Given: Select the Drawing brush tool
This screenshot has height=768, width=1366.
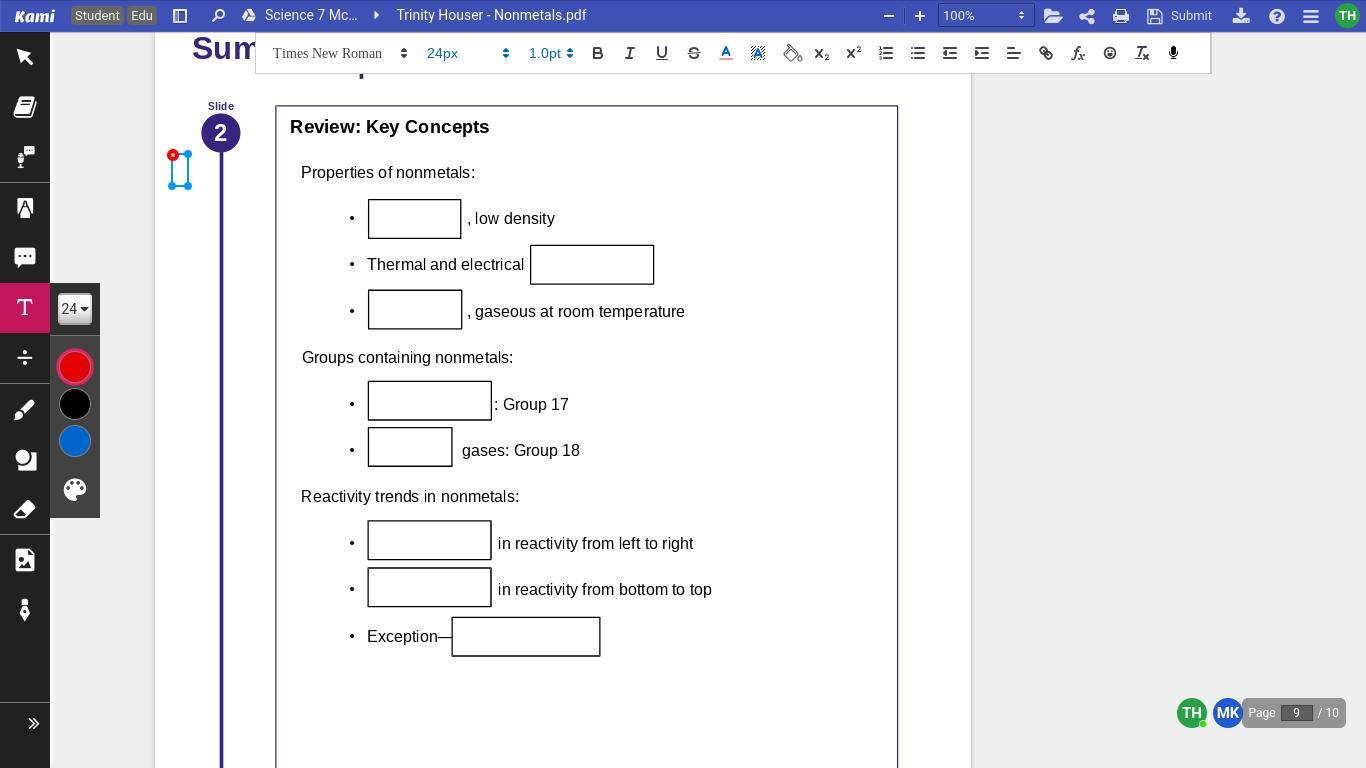Looking at the screenshot, I should [25, 409].
